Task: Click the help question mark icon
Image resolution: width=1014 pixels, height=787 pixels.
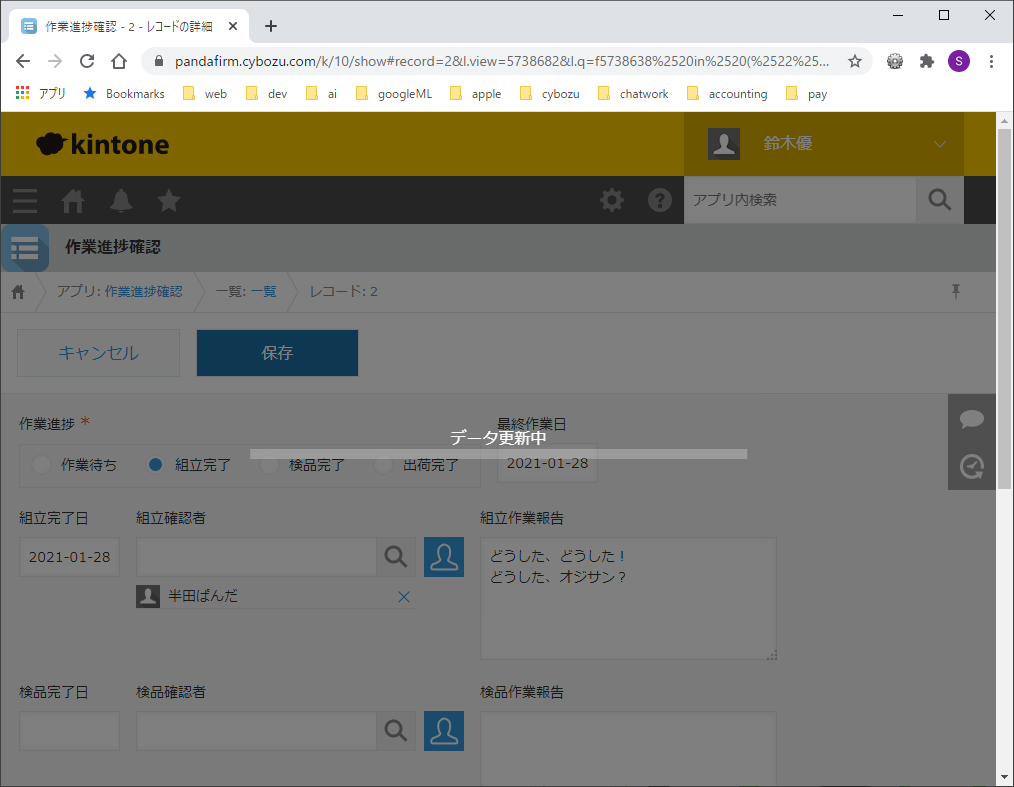Action: (x=659, y=201)
